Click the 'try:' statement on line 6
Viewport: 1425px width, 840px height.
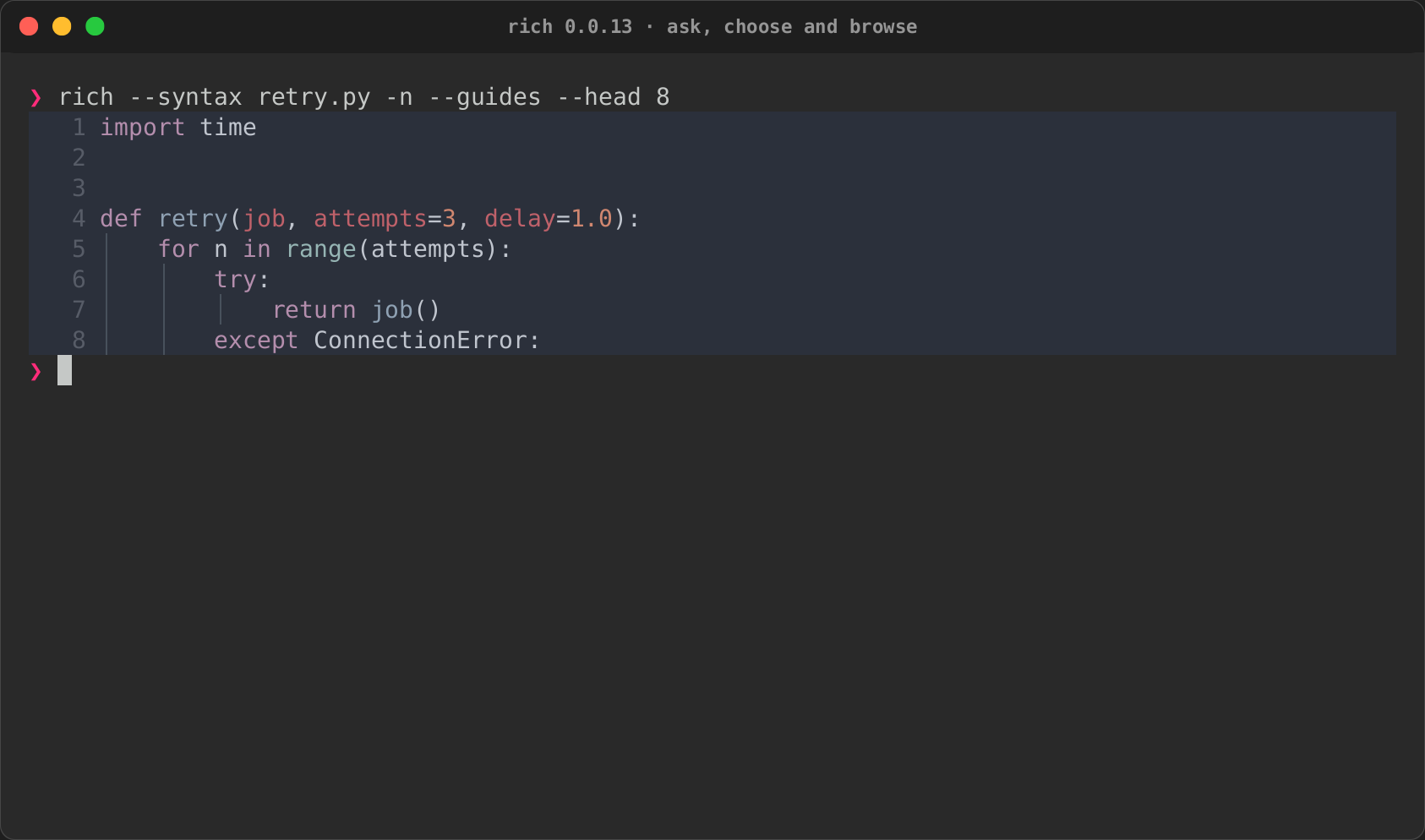click(243, 280)
